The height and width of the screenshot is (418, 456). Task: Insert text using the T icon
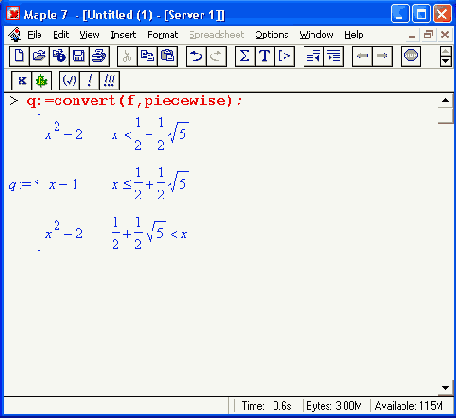pyautogui.click(x=265, y=56)
